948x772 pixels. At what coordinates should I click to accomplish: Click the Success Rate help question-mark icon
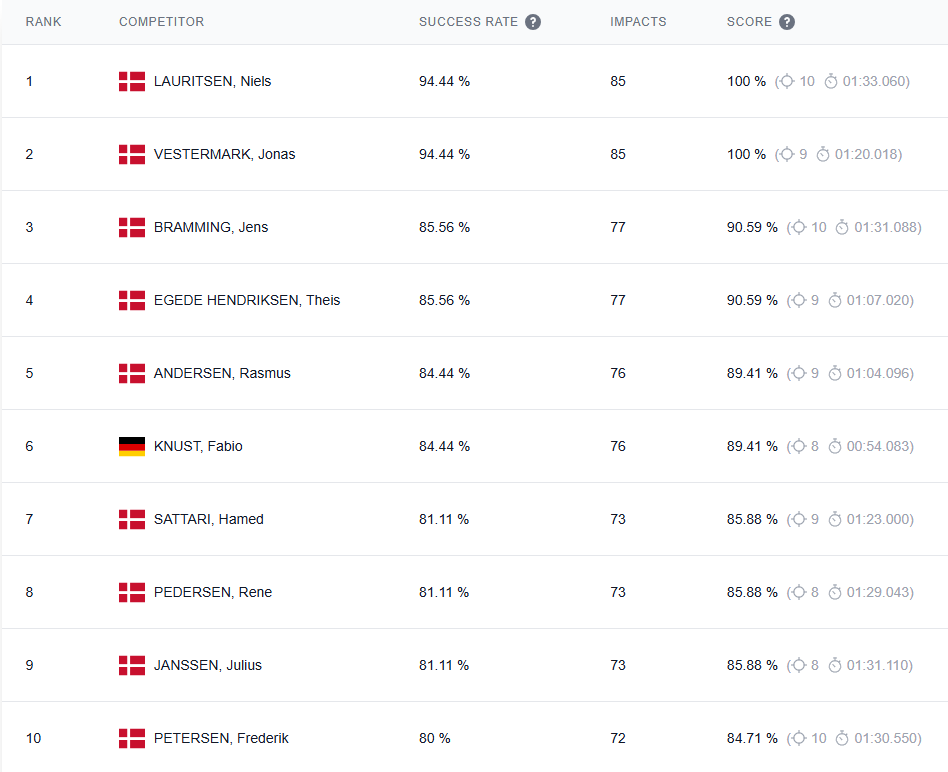click(x=533, y=22)
